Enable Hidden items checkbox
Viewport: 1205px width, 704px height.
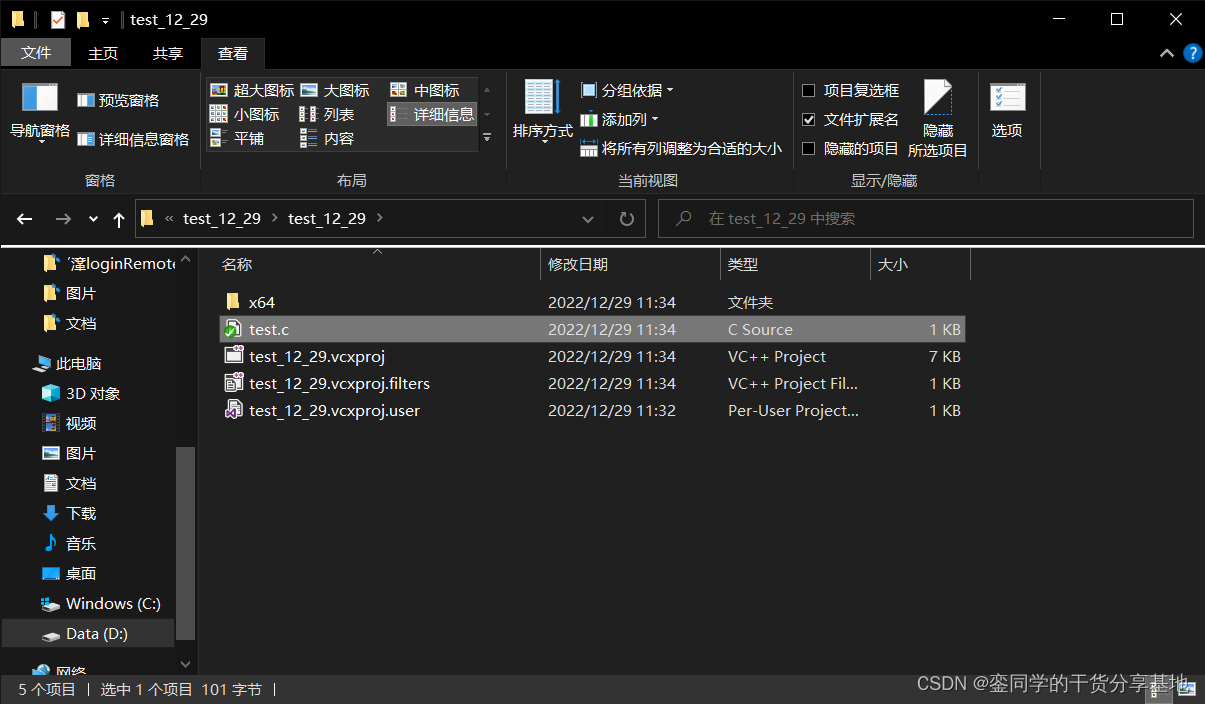click(809, 148)
